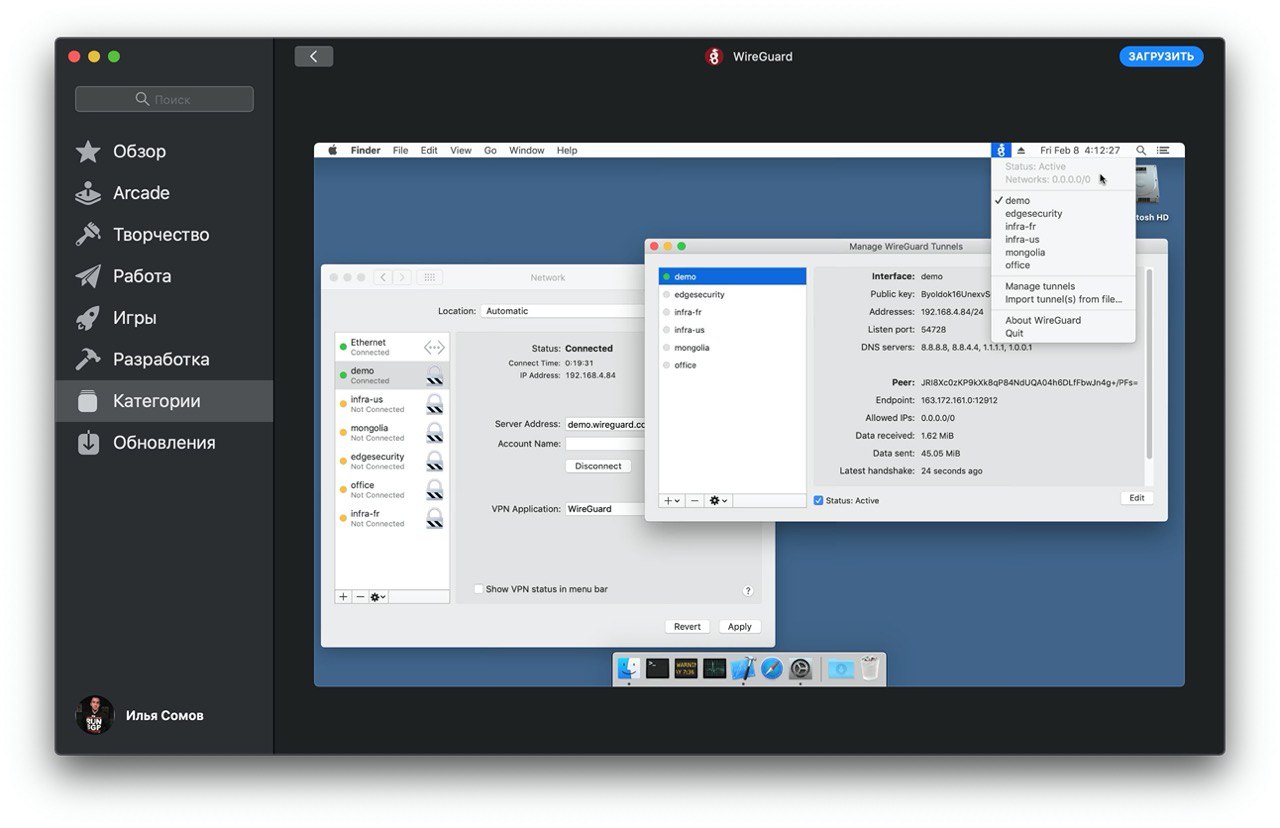The width and height of the screenshot is (1280, 828).
Task: Toggle checked demo tunnel in the status menu
Action: coord(1063,200)
